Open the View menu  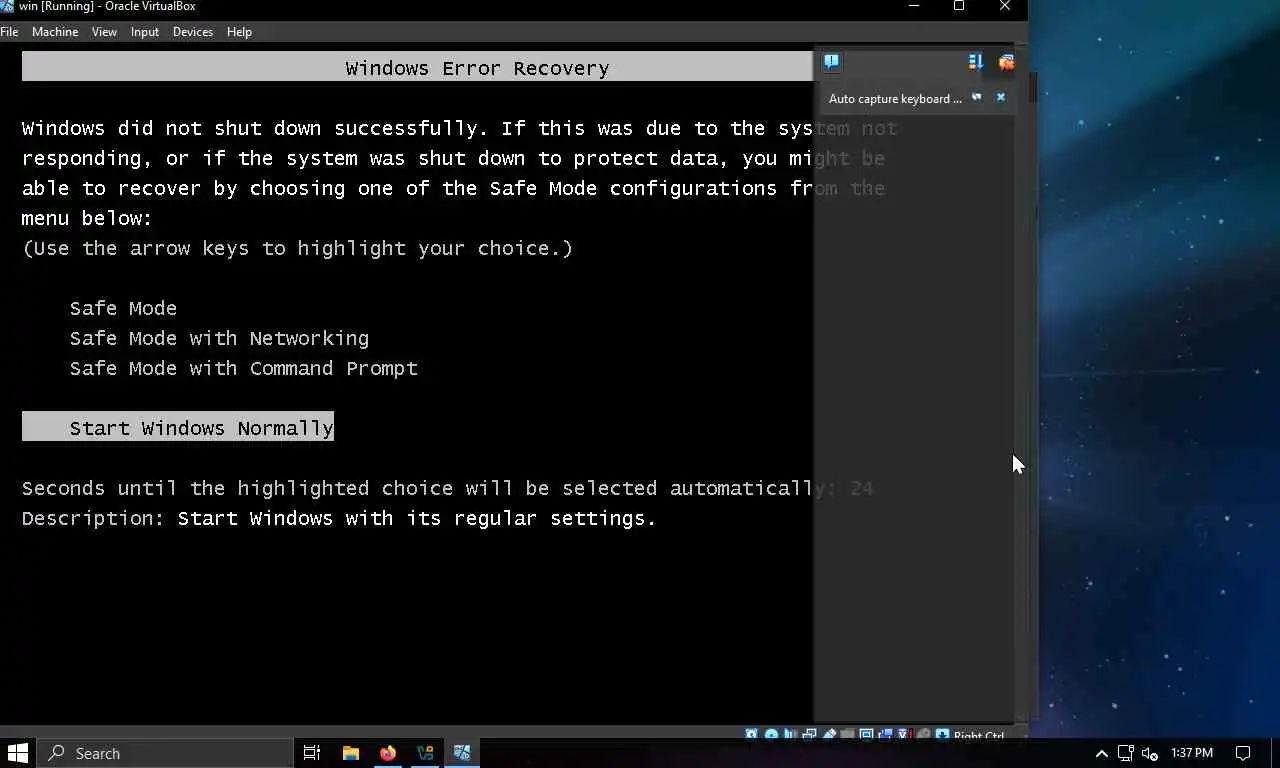click(104, 32)
